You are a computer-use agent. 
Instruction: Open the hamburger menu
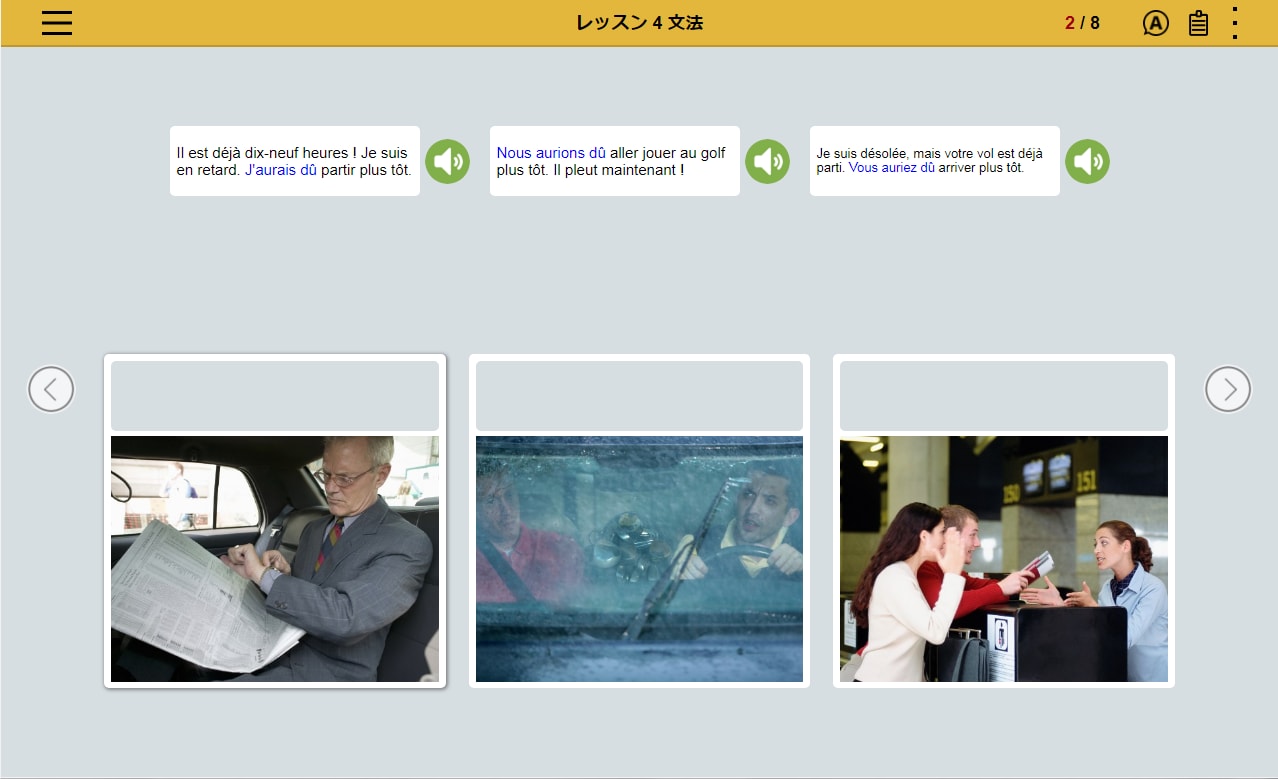click(57, 23)
